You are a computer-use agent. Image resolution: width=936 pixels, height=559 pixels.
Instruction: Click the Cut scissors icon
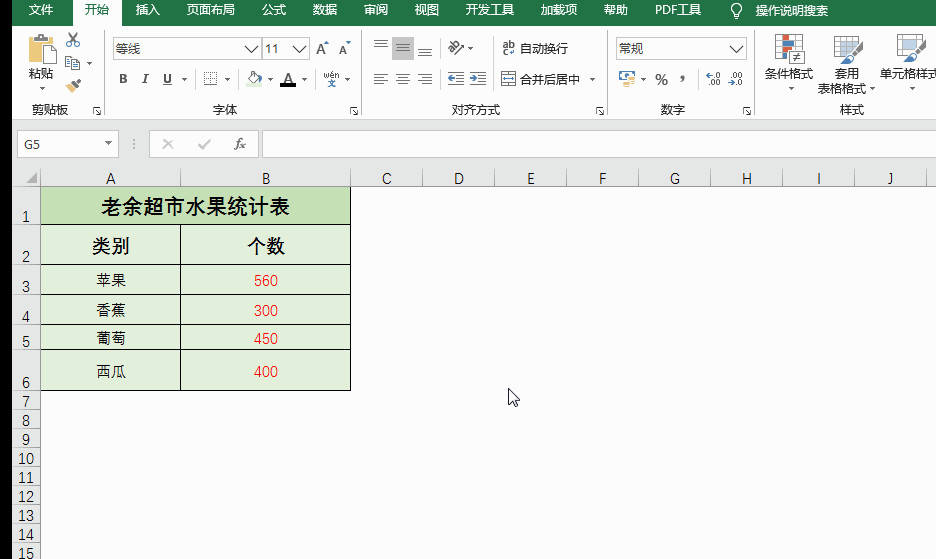pyautogui.click(x=73, y=40)
